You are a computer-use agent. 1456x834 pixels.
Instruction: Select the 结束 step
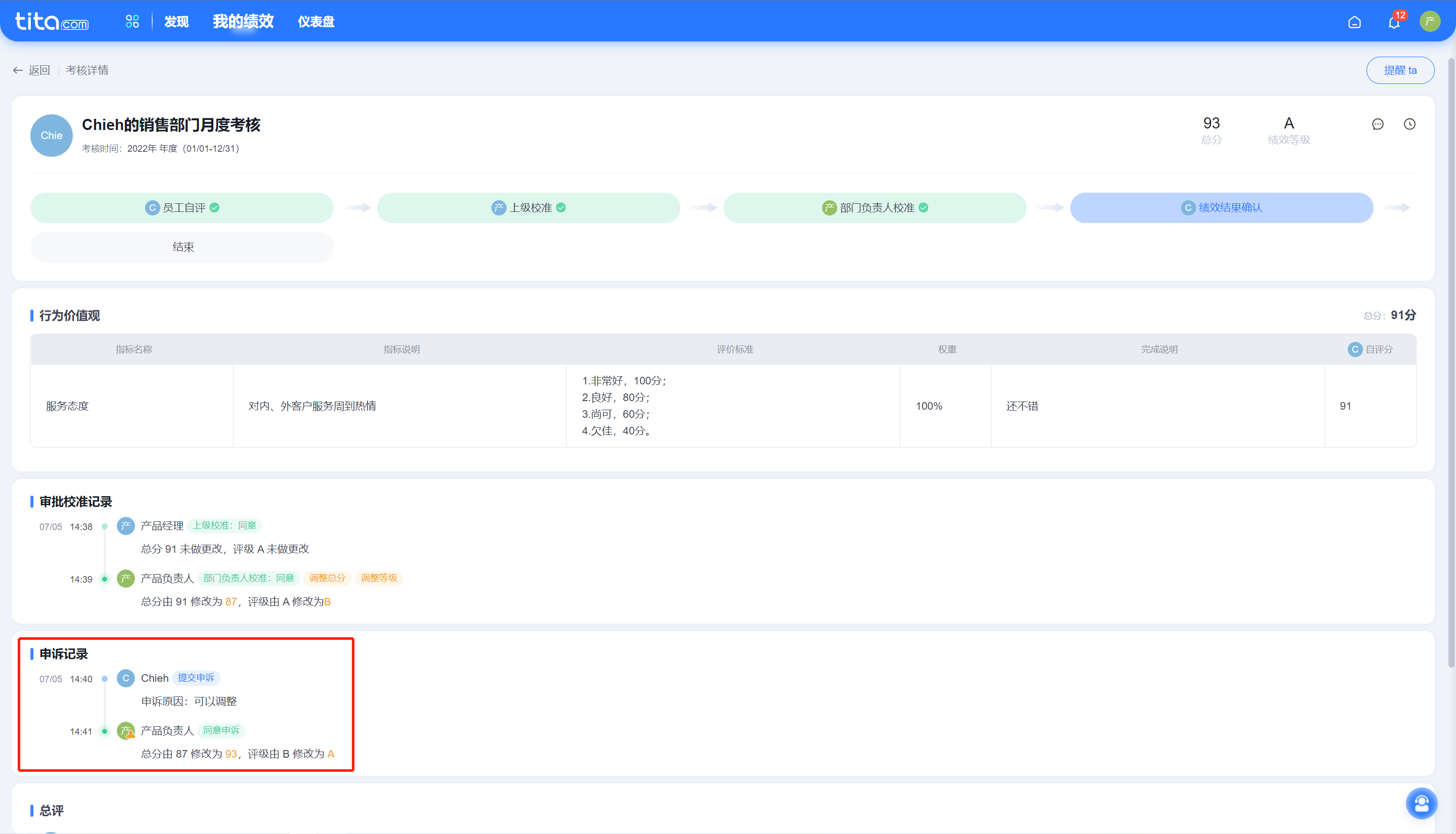point(182,247)
